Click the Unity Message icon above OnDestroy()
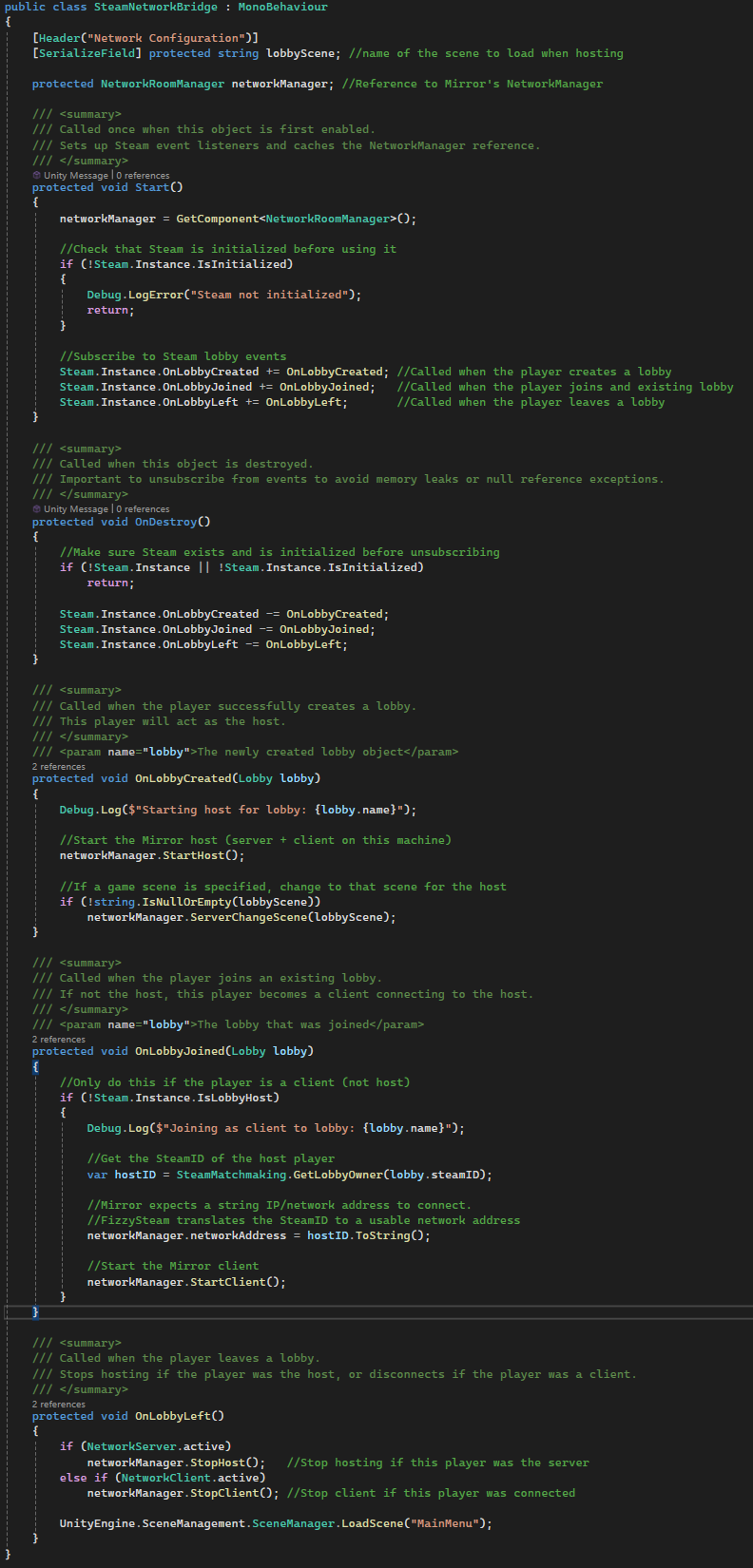This screenshot has height=1568, width=753. (x=37, y=508)
